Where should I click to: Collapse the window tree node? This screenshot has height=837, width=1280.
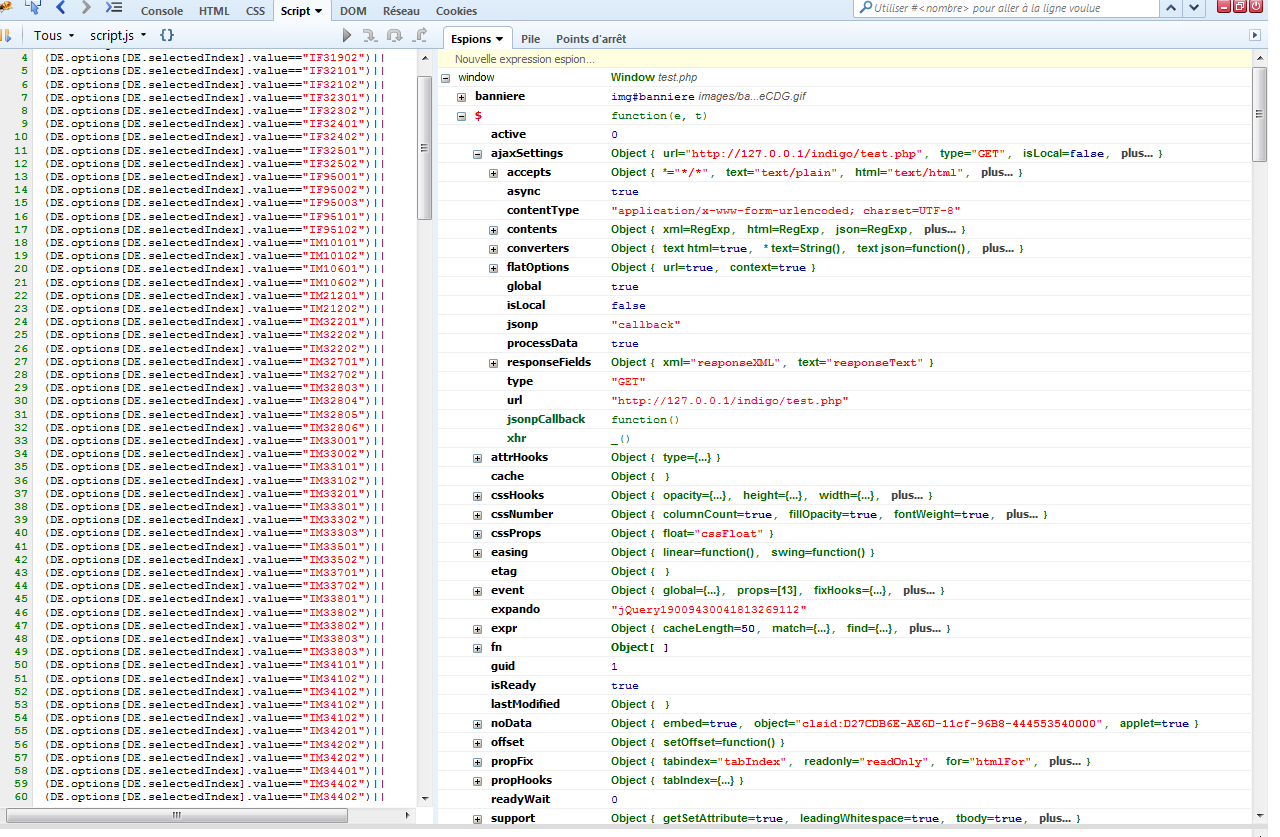(x=445, y=77)
